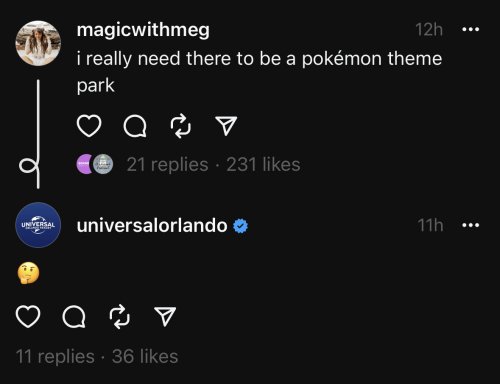500x384 pixels.
Task: Open universalorlando username link
Action: (152, 225)
